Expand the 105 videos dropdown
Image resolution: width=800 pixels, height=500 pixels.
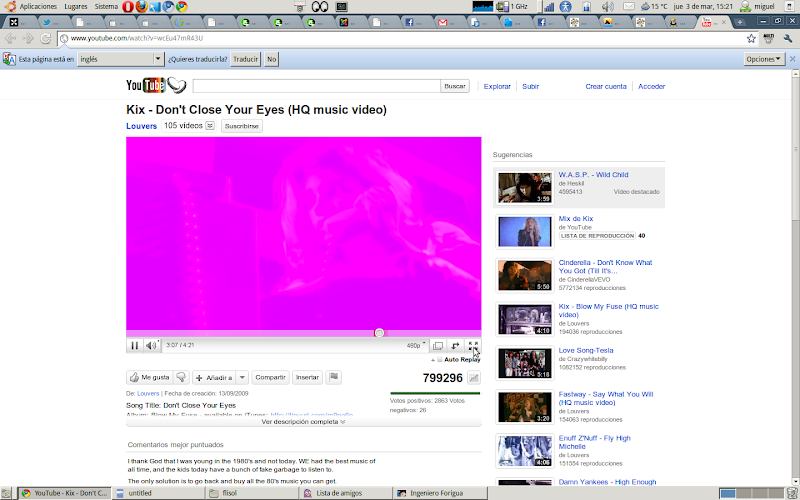click(x=210, y=126)
